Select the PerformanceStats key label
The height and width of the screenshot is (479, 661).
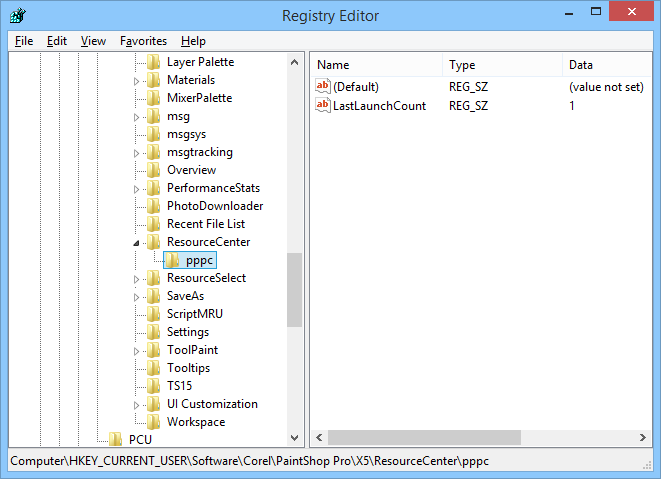213,188
